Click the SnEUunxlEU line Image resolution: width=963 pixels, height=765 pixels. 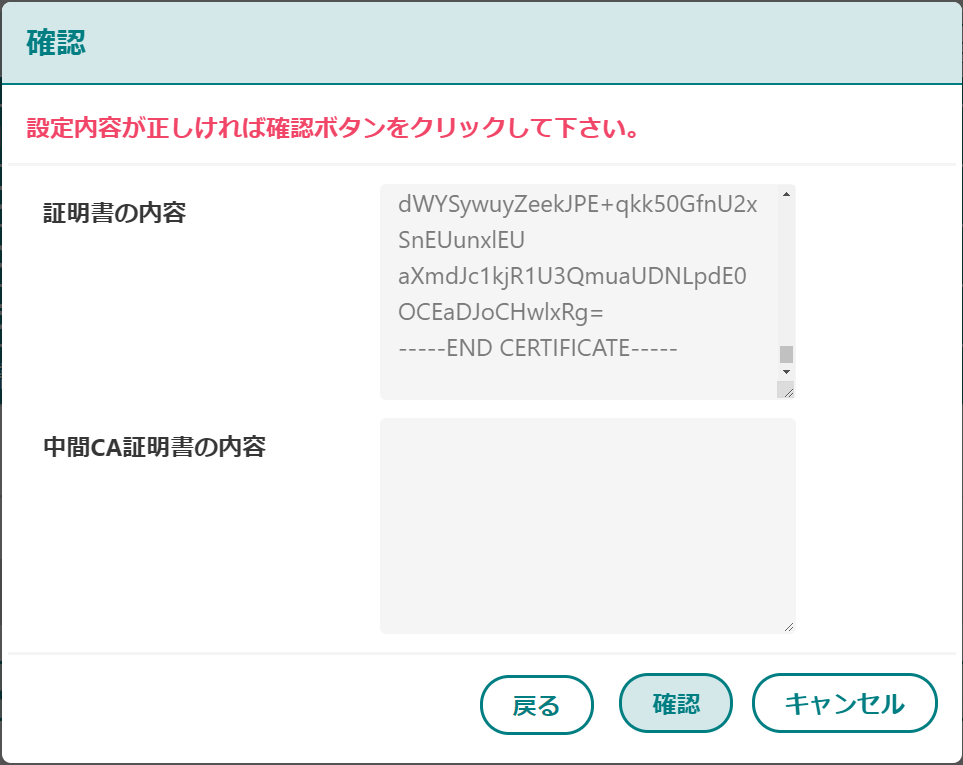pos(461,239)
